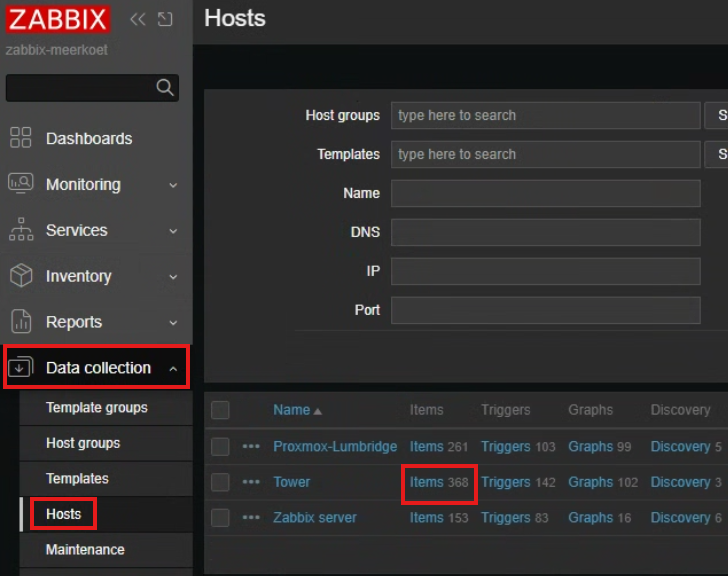The height and width of the screenshot is (576, 728).
Task: Click Select button beside Host groups field
Action: [x=716, y=115]
